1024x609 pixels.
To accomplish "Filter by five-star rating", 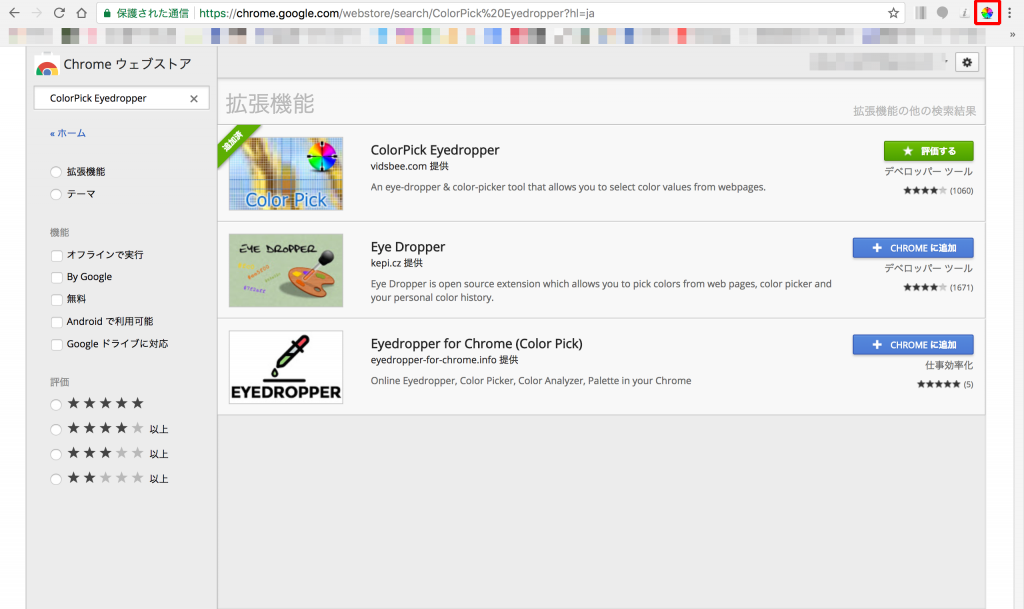I will [56, 405].
